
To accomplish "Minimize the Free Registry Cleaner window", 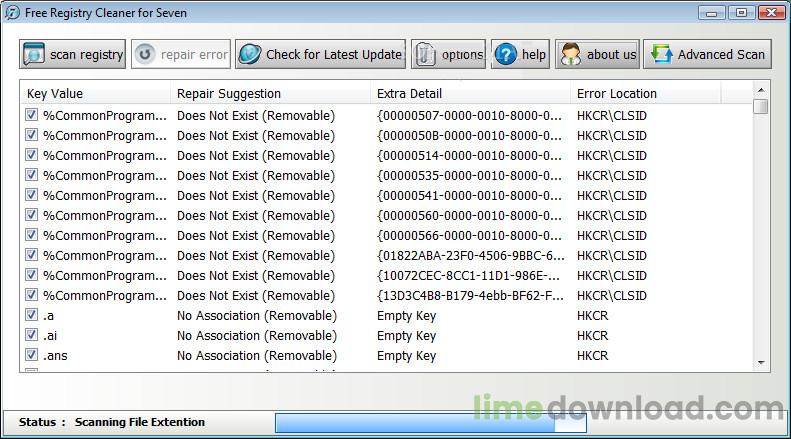I will click(711, 13).
